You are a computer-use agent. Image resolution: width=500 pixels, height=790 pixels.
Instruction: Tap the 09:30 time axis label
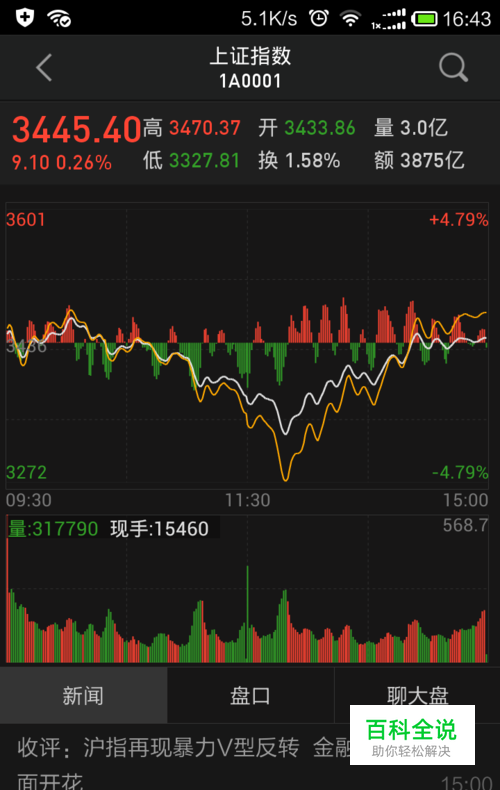coord(29,500)
